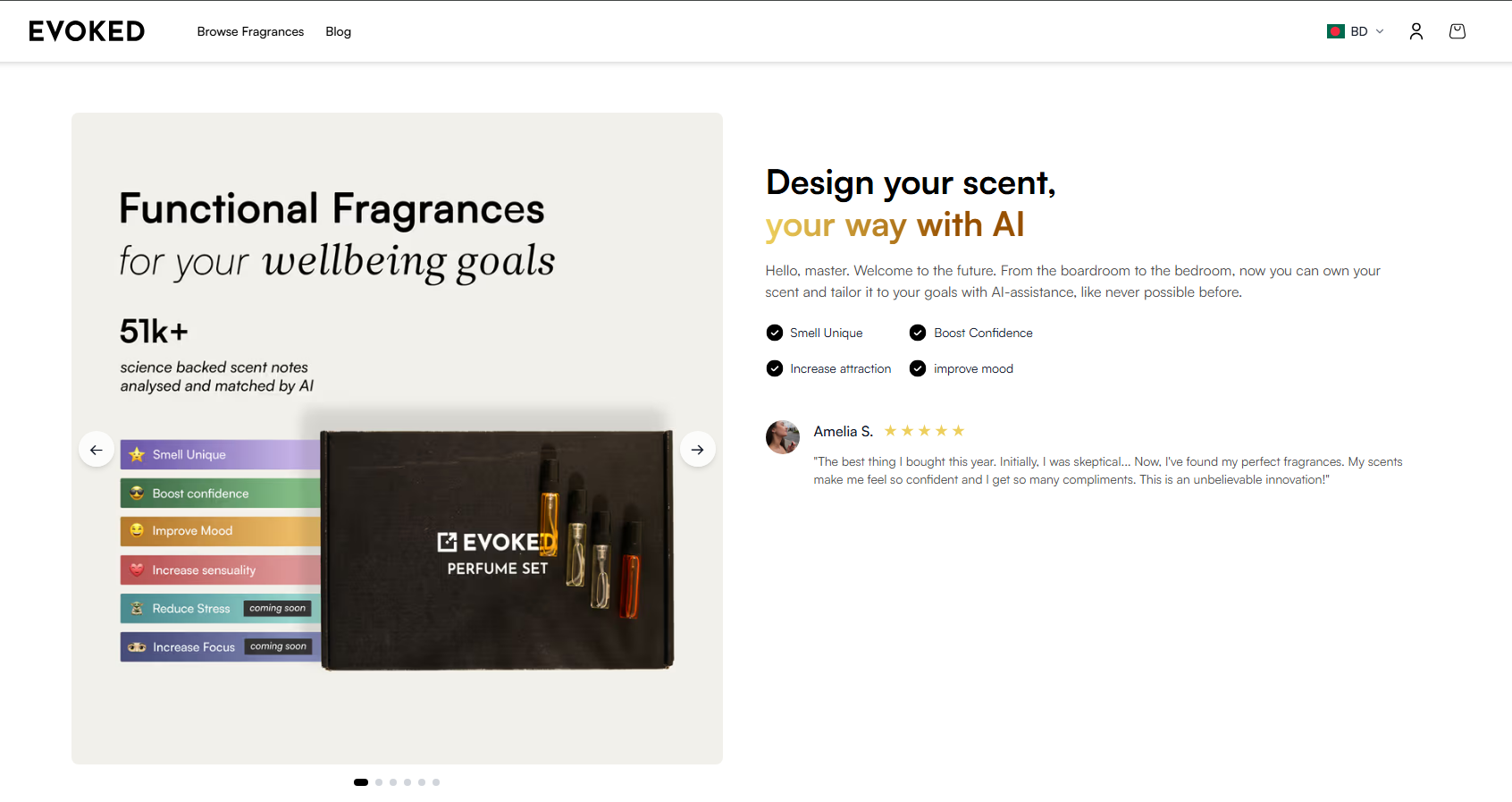This screenshot has height=802, width=1512.
Task: Select the third carousel pagination dot
Action: point(393,782)
